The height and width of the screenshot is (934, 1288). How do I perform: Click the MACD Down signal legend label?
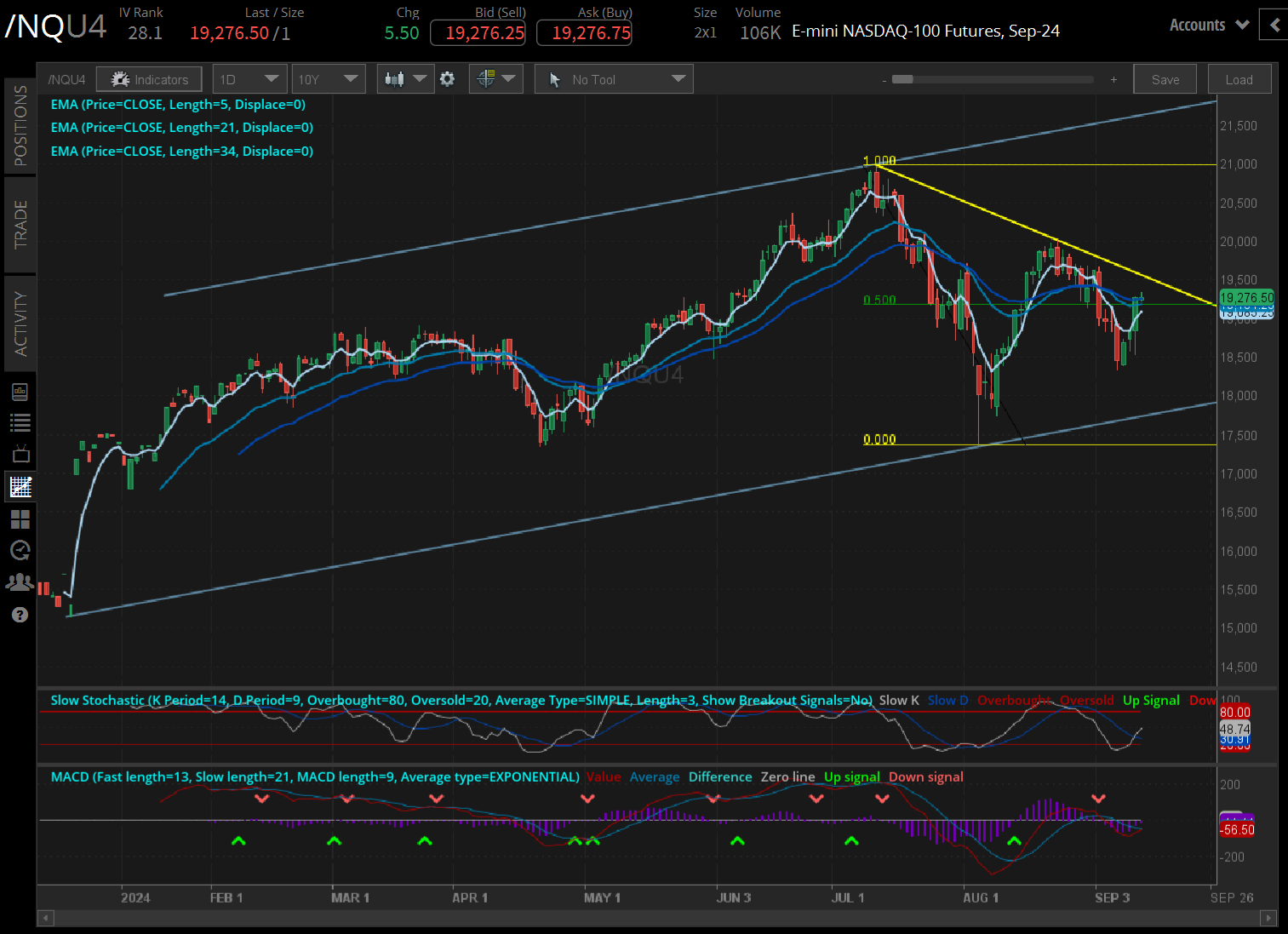coord(926,777)
